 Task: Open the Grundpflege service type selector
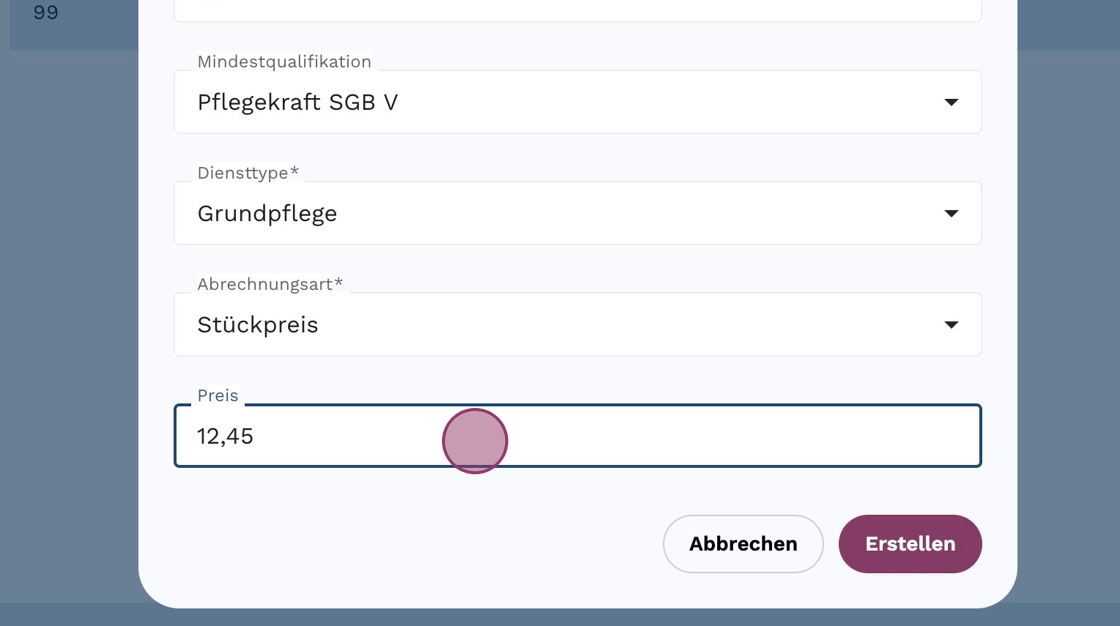click(267, 213)
